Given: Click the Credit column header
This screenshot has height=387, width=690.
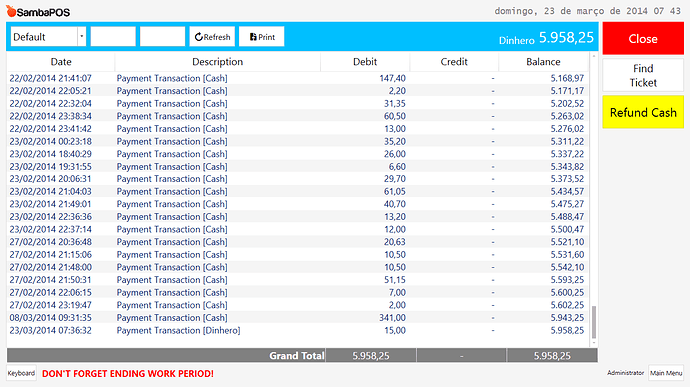Looking at the screenshot, I should 454,62.
